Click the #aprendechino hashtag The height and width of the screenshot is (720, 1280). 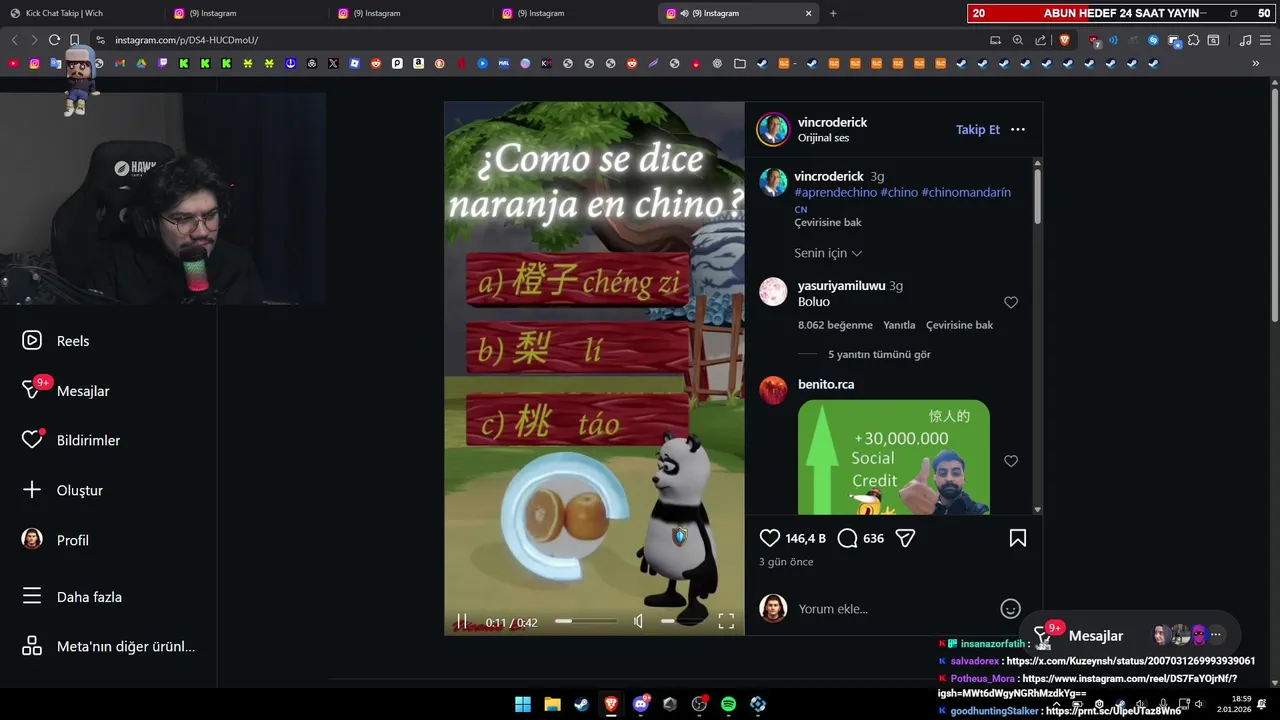coord(835,192)
